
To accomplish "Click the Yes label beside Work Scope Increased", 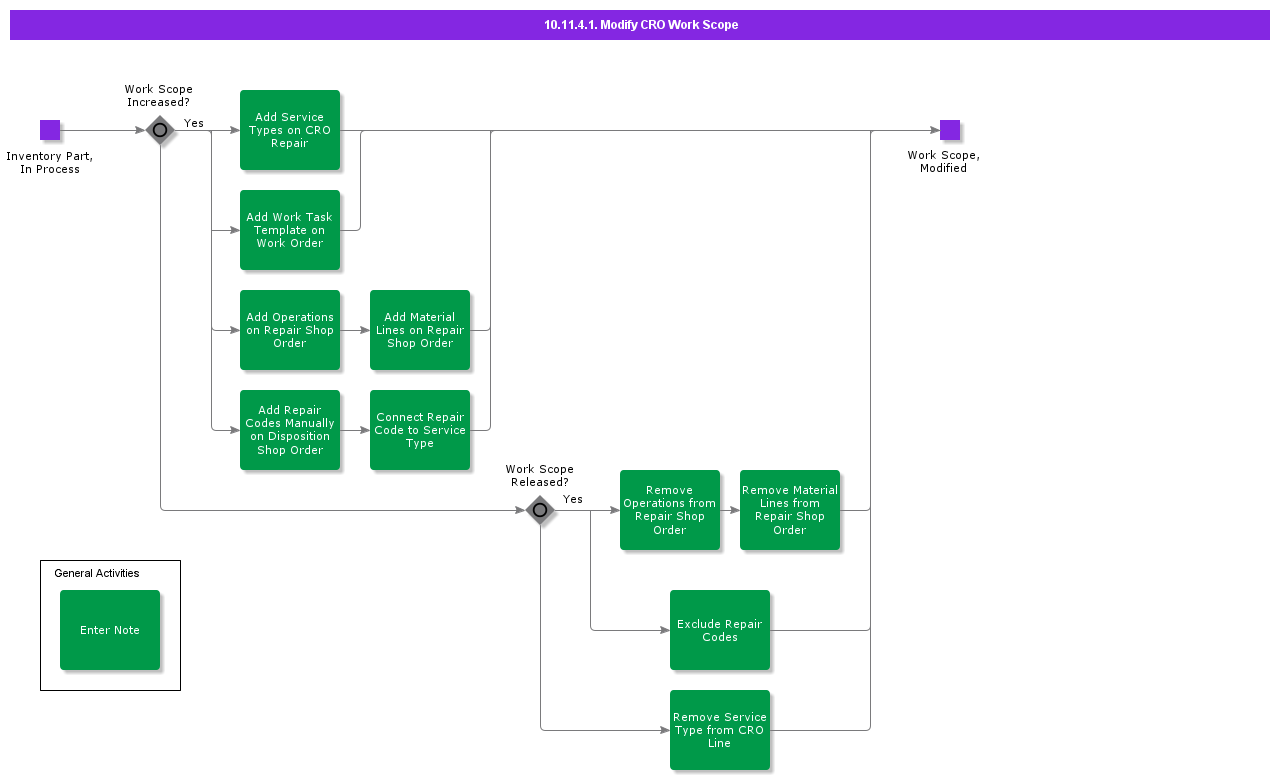I will coord(194,123).
